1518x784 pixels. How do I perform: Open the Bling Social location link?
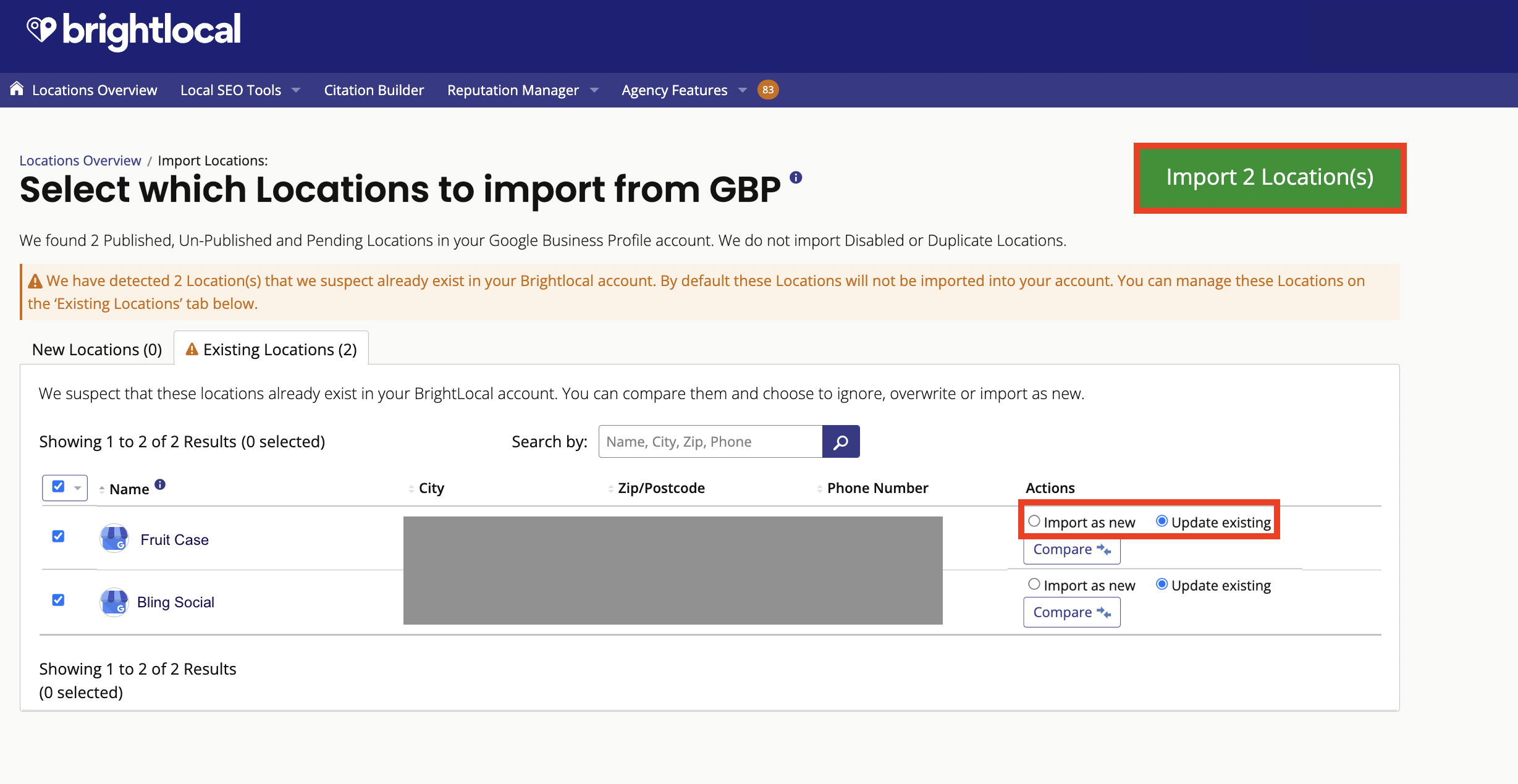pyautogui.click(x=175, y=602)
